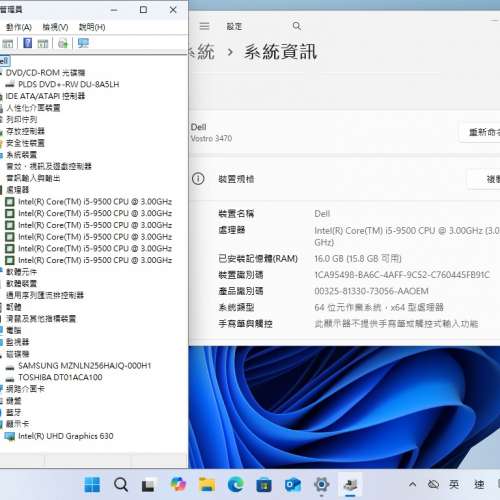Switch to Device Manager taskbar icon
Screen dimensions: 500x500
point(350,484)
